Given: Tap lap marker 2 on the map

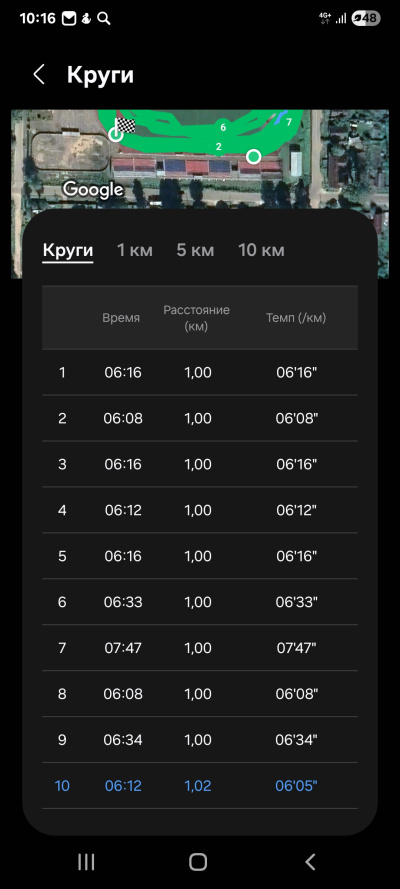Looking at the screenshot, I should pos(219,147).
